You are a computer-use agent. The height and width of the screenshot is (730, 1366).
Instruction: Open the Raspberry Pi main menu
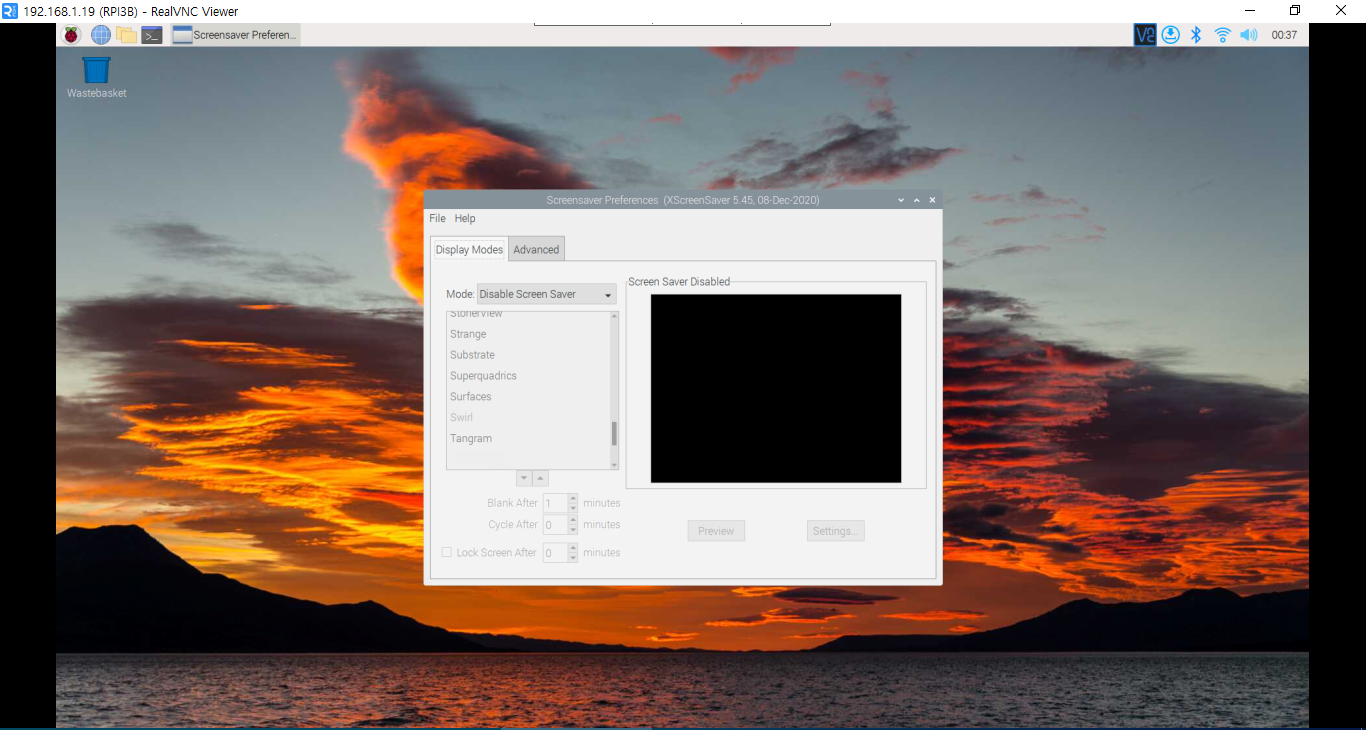pos(71,35)
